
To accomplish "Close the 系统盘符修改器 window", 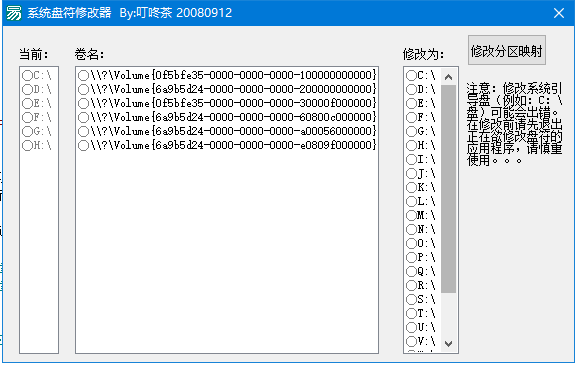I will (x=559, y=13).
